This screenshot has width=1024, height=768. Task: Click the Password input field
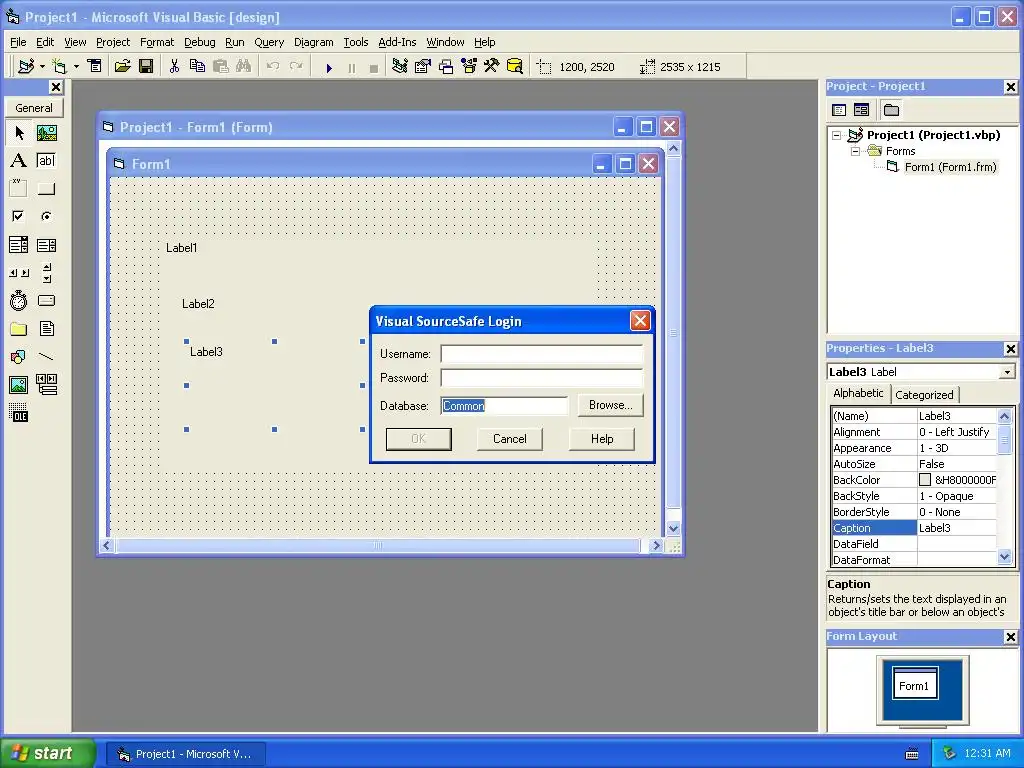click(x=541, y=378)
